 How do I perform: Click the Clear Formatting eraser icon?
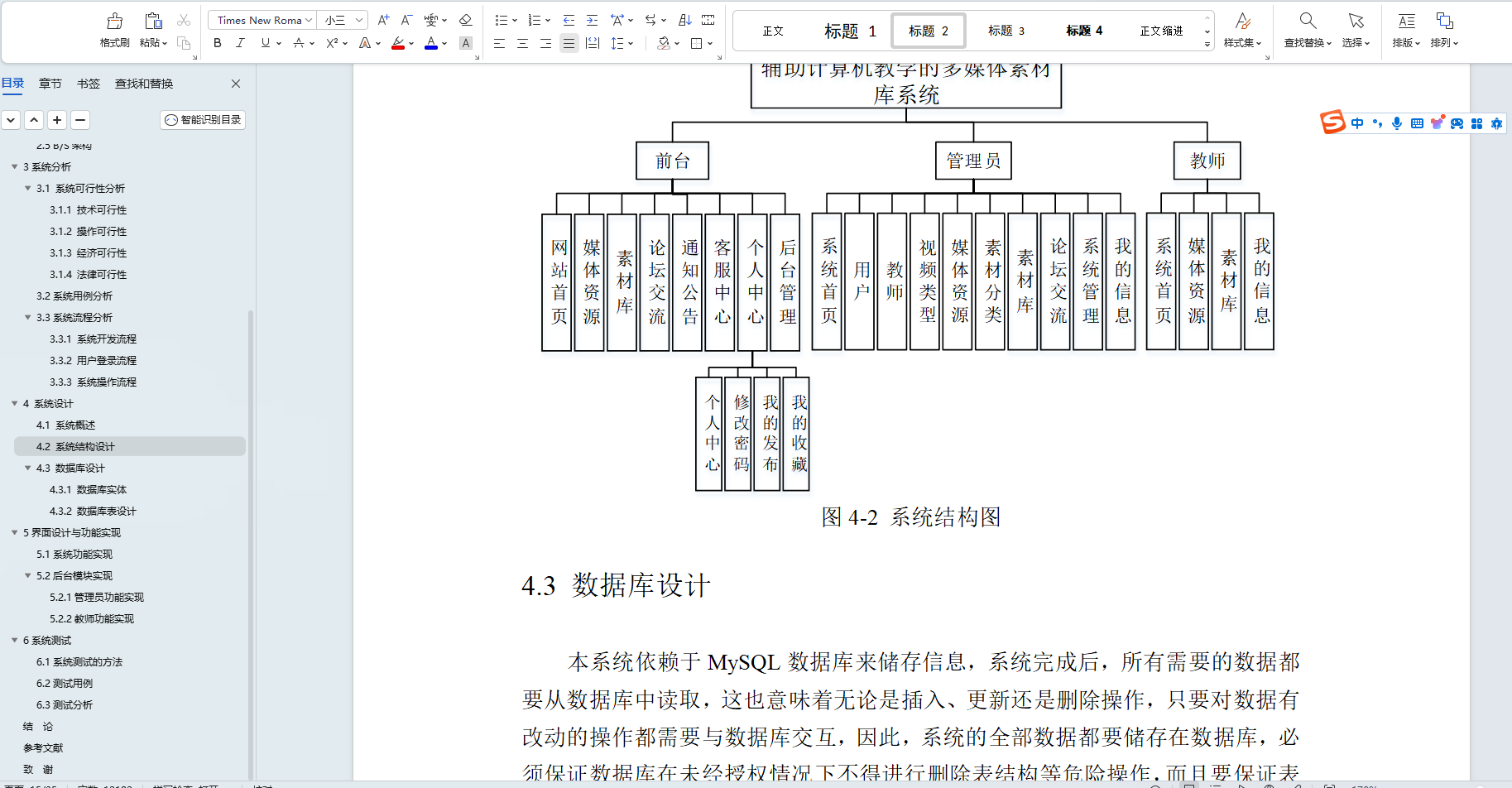click(465, 20)
